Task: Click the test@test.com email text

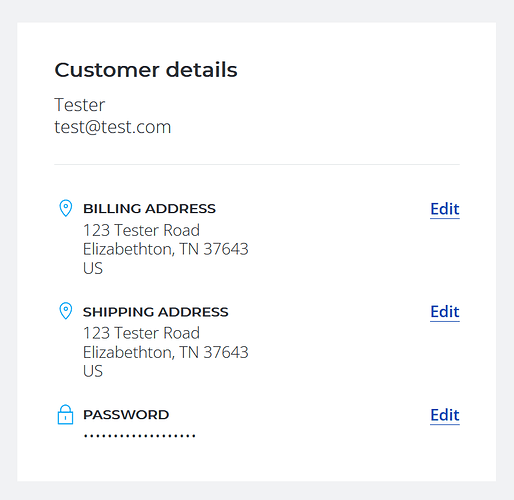Action: tap(113, 127)
